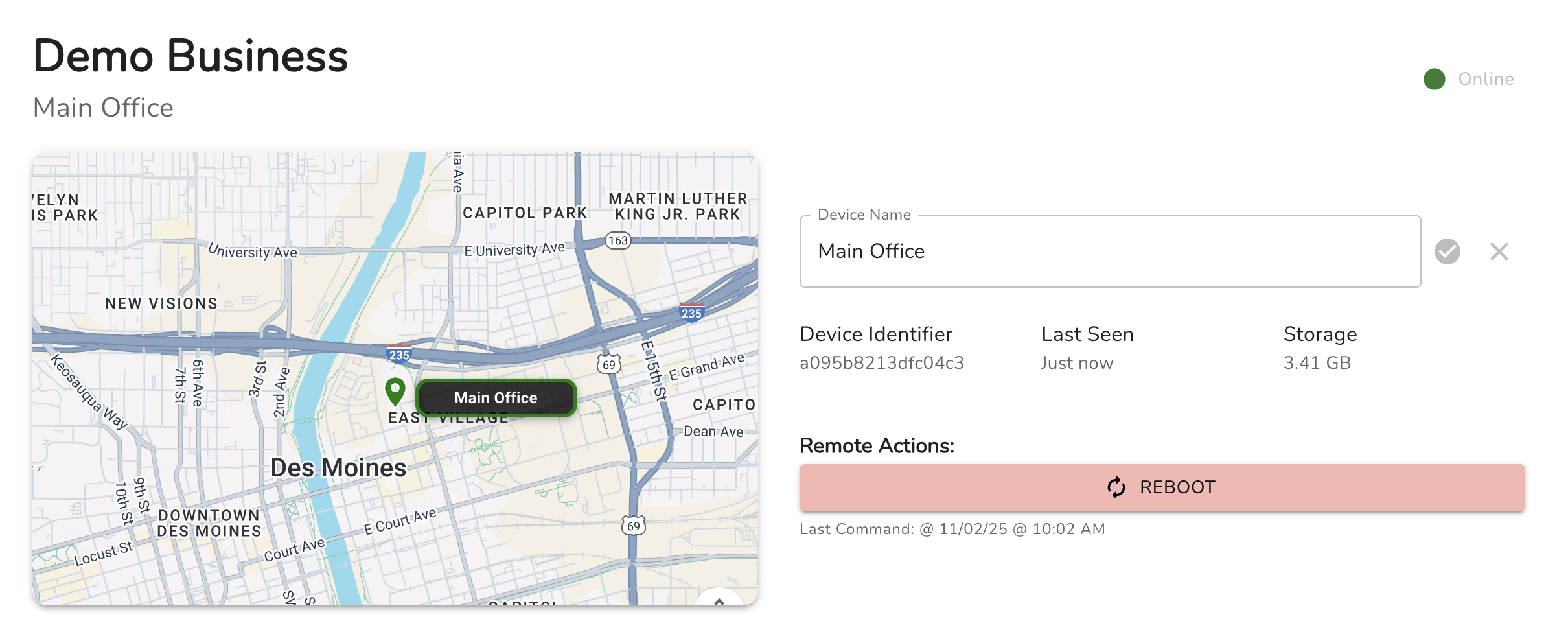Click the Interstate 235 shield near the river
The width and height of the screenshot is (1568, 643).
tap(398, 354)
